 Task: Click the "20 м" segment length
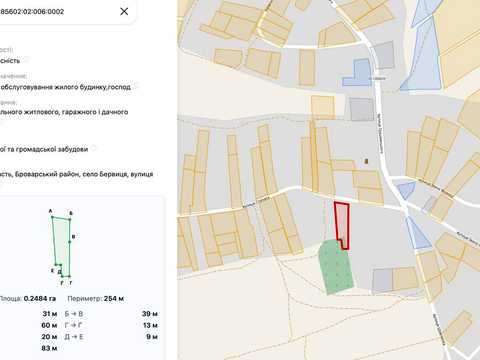tap(49, 337)
